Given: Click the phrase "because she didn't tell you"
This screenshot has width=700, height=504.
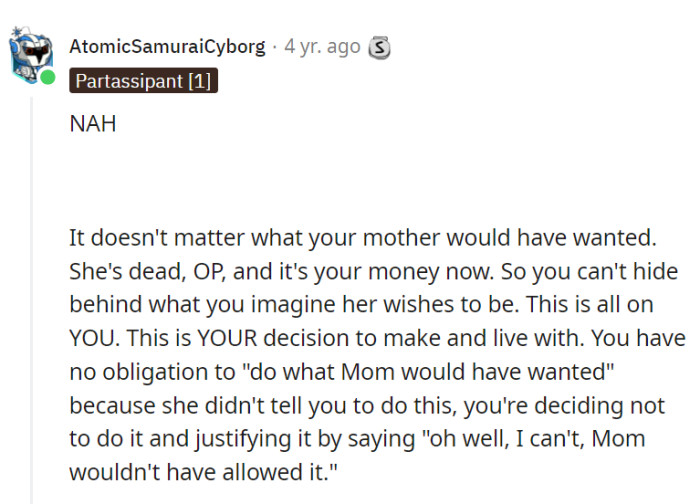Looking at the screenshot, I should (191, 405).
